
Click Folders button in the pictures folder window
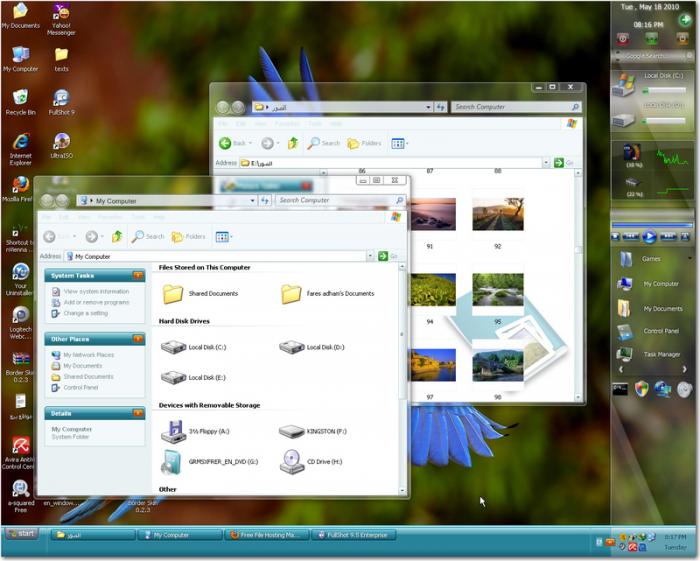click(365, 143)
